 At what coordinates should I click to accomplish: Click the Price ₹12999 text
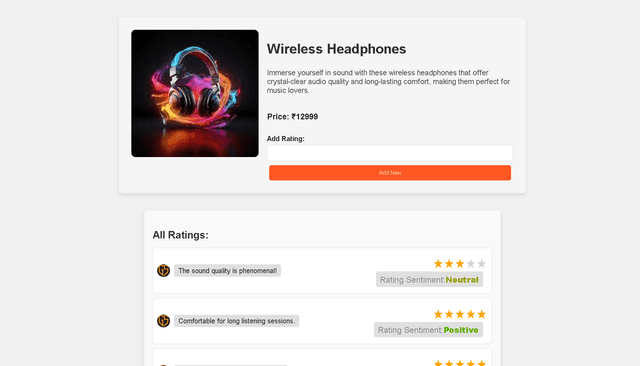click(292, 117)
